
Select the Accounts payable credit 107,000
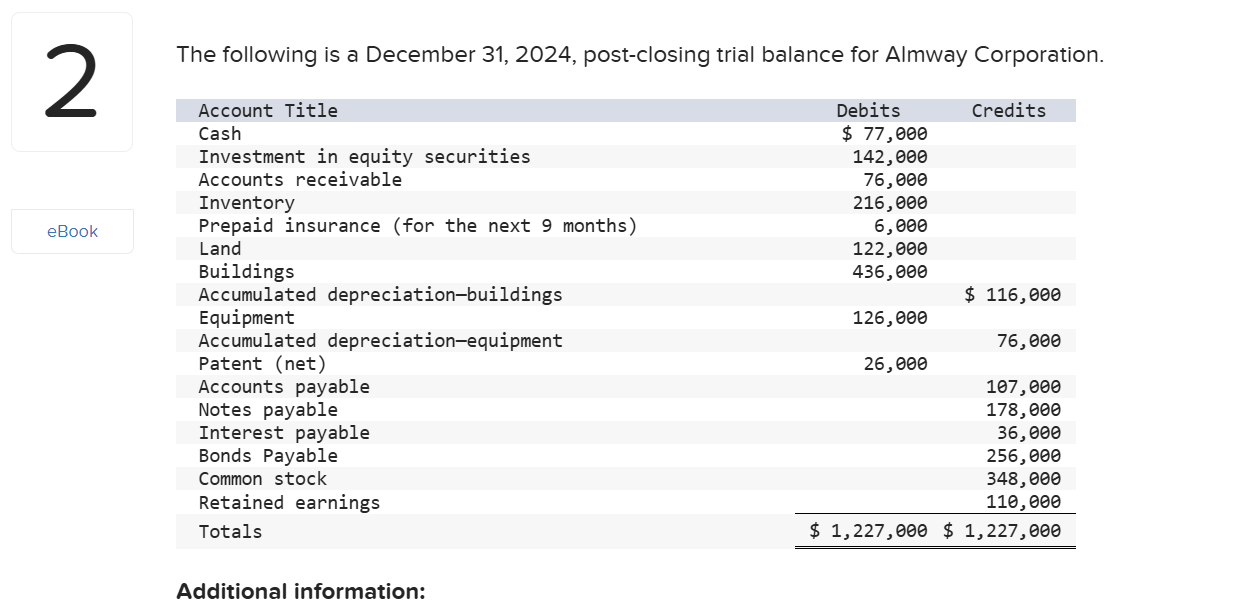pos(1030,386)
